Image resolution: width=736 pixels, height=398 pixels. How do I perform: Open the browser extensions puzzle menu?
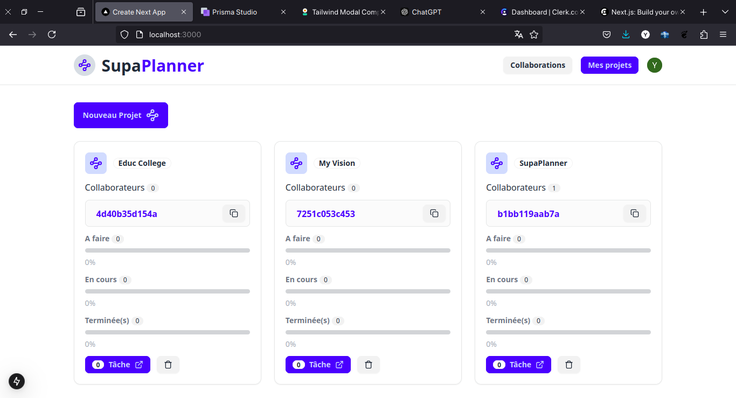(x=704, y=34)
